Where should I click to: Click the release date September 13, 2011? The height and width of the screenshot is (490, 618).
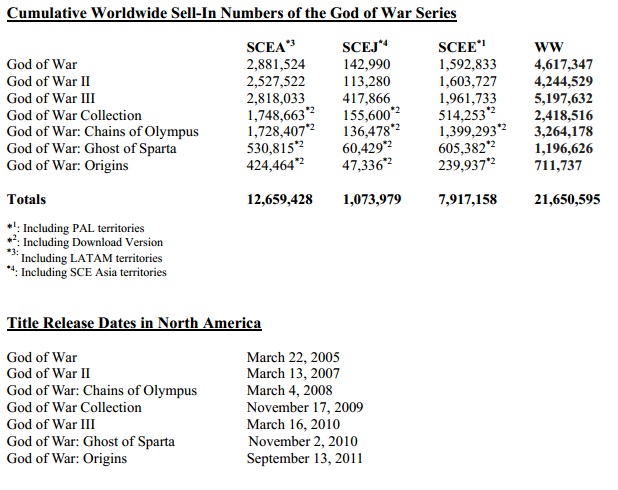(305, 459)
